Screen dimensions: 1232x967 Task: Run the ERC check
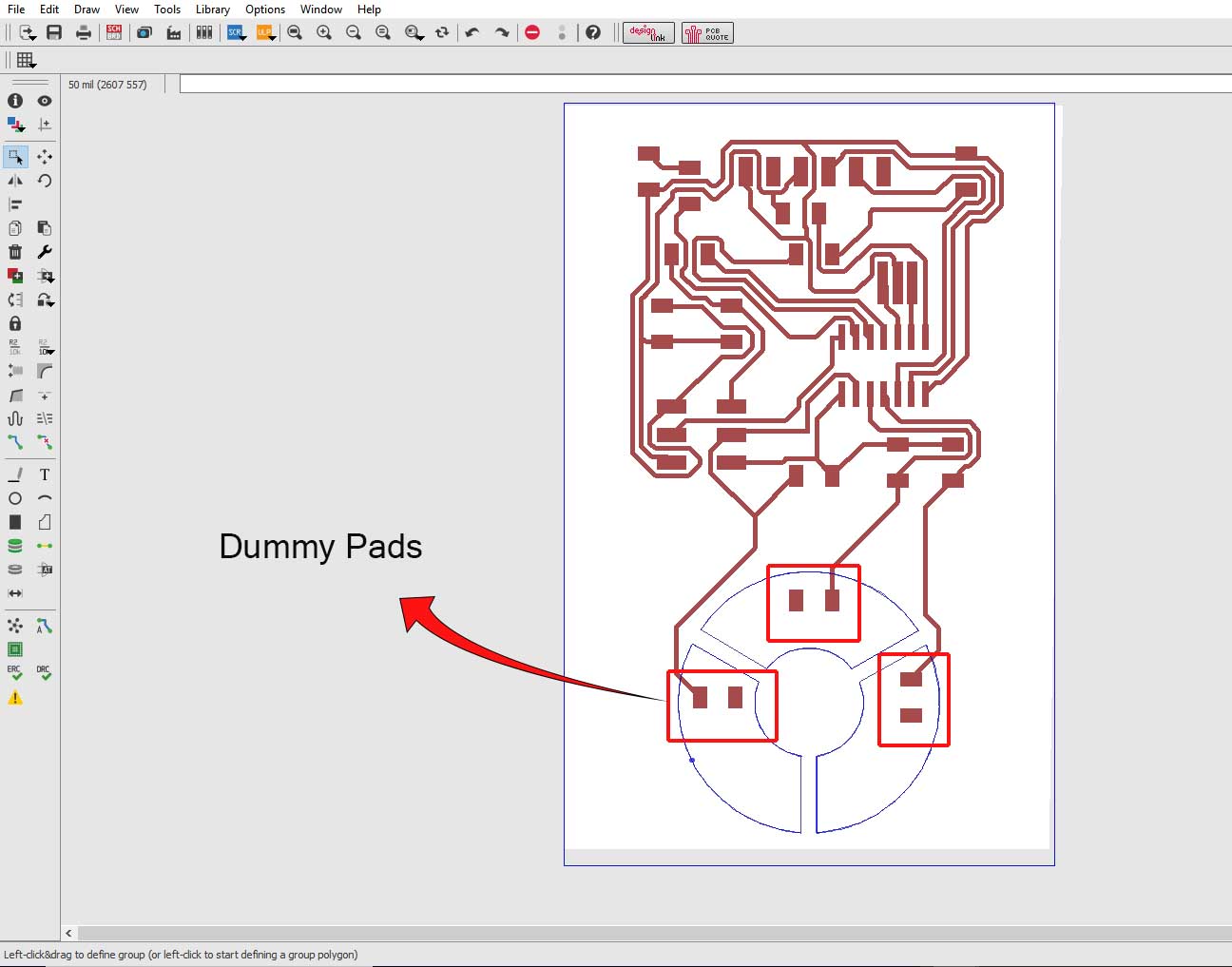point(15,673)
